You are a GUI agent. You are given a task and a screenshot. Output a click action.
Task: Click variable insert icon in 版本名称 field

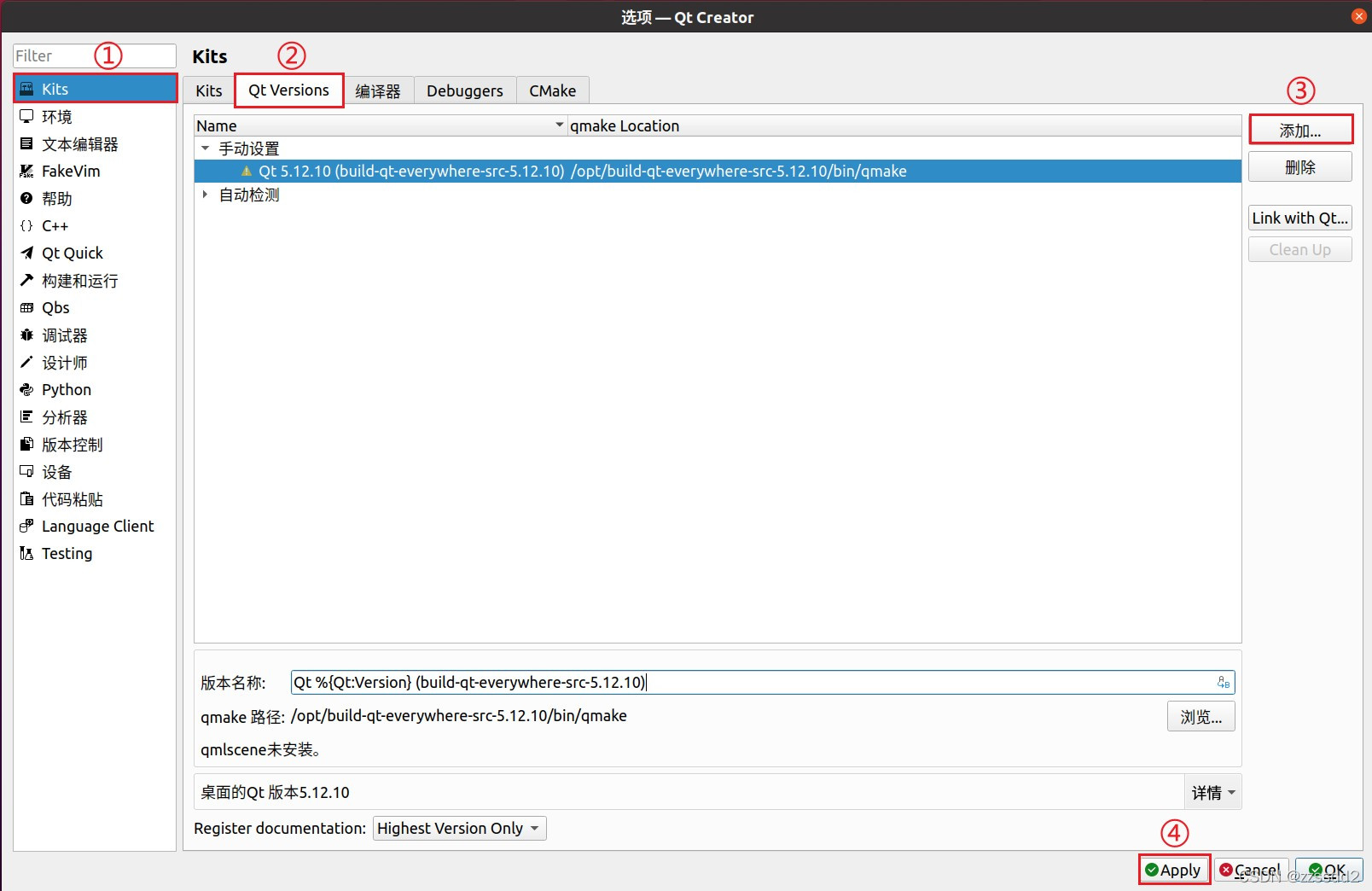pyautogui.click(x=1224, y=682)
